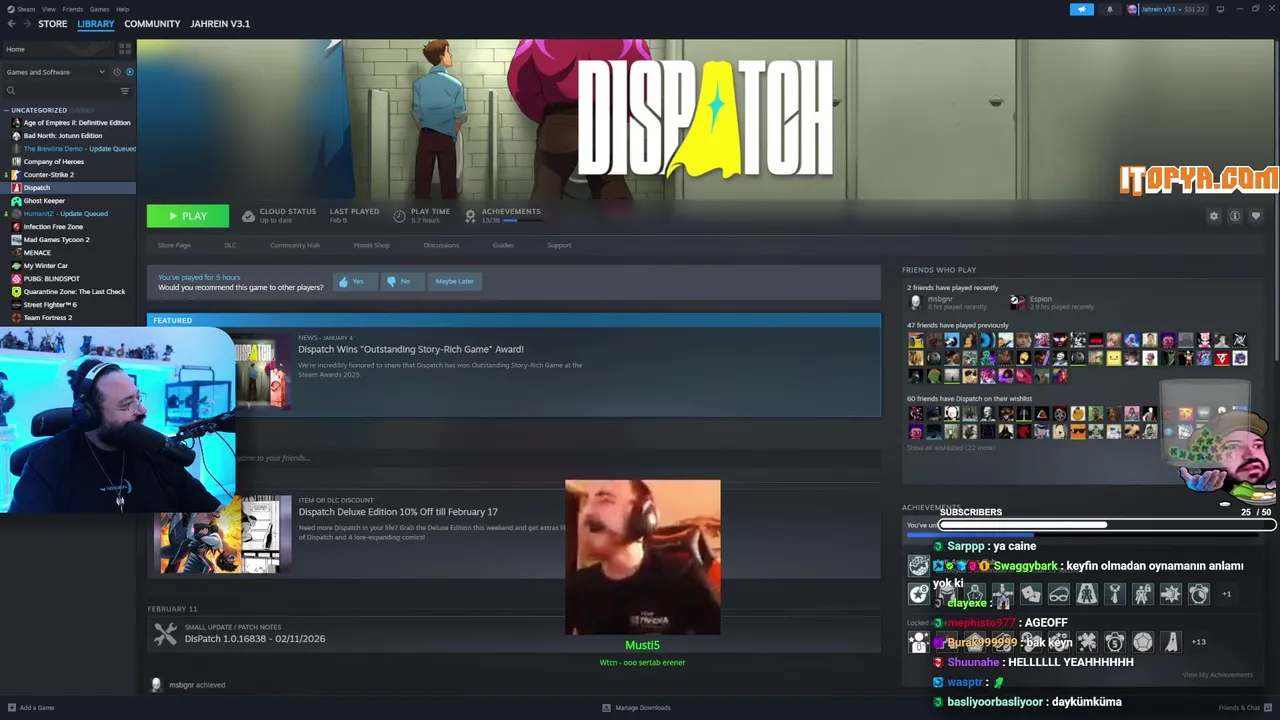Image resolution: width=1280 pixels, height=720 pixels.
Task: Open the game settings gear icon
Action: click(x=1214, y=216)
